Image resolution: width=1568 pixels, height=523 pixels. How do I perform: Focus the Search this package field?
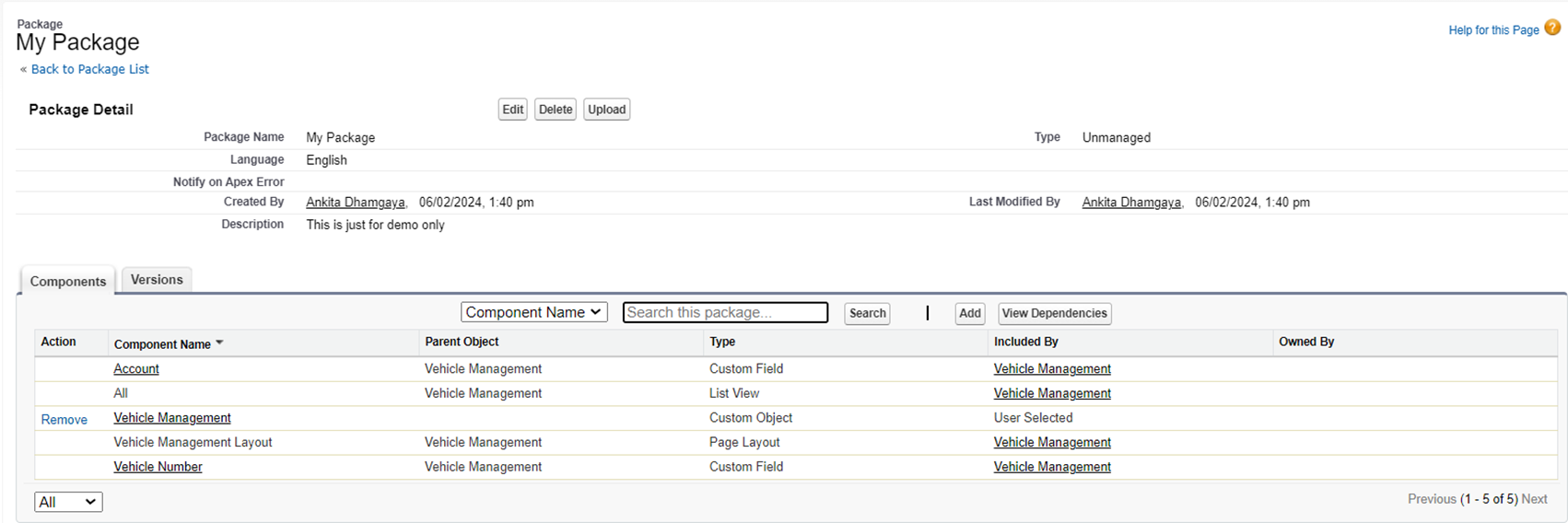[725, 313]
